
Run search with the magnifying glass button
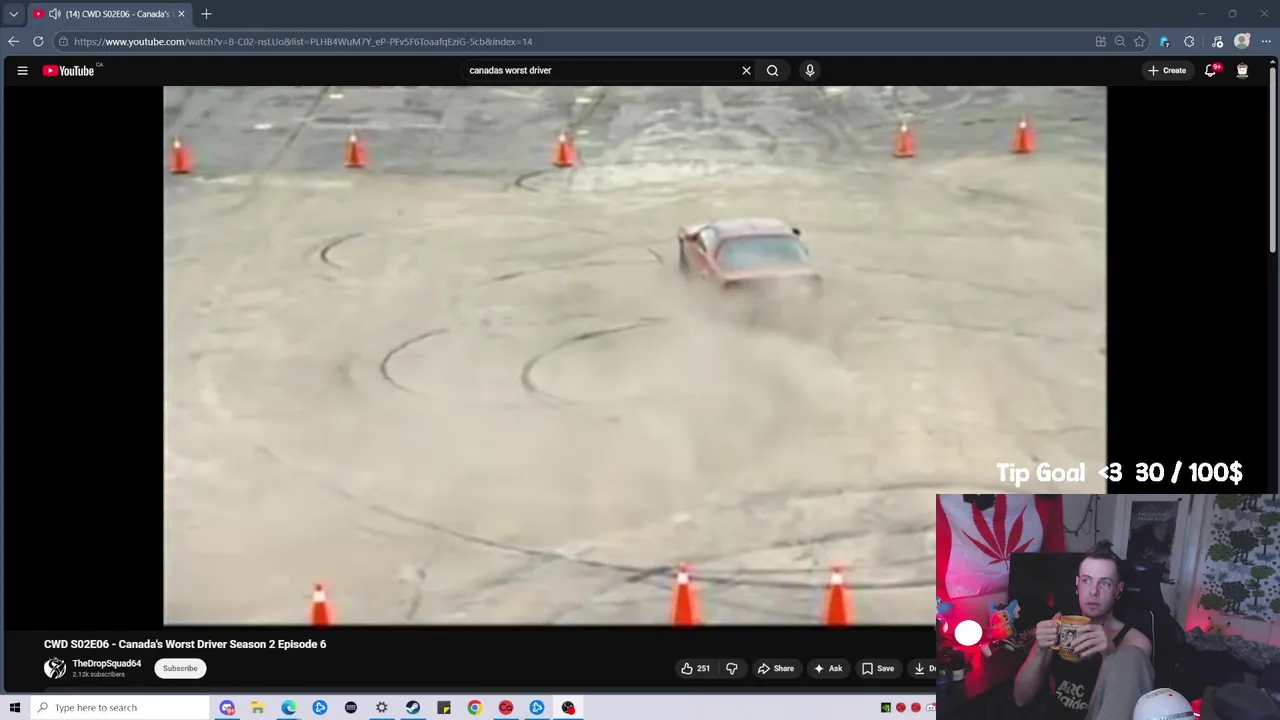(x=772, y=70)
